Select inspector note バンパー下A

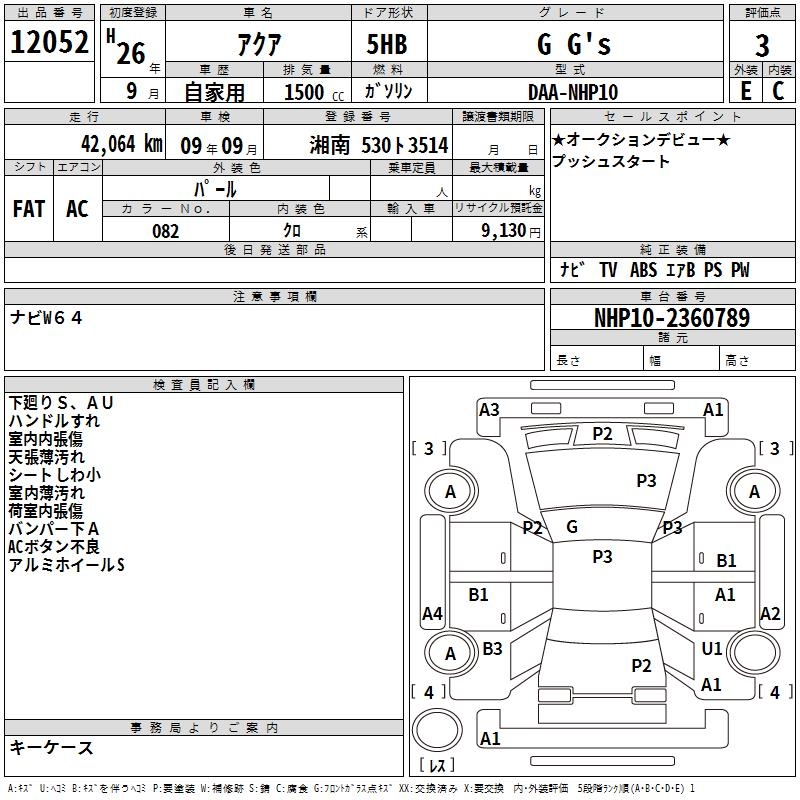(x=54, y=529)
